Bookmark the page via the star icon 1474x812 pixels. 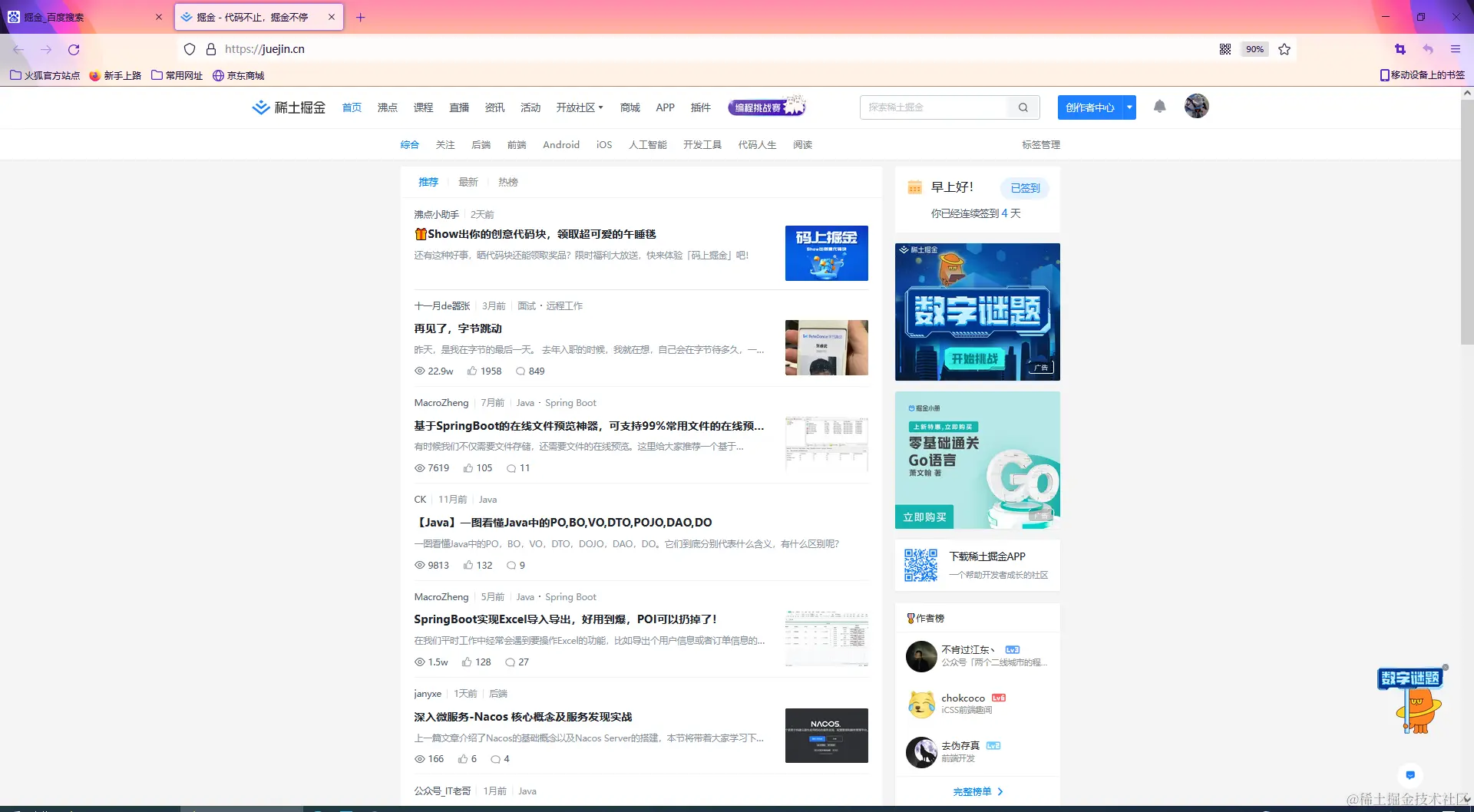point(1284,49)
